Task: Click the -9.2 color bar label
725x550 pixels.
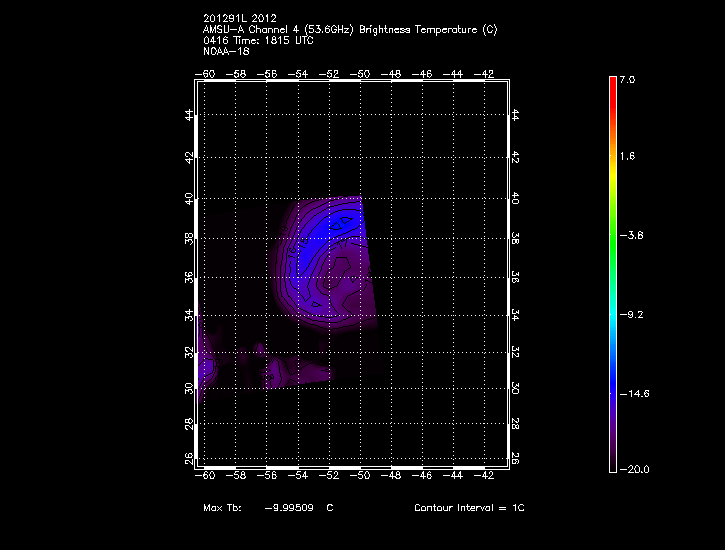Action: tap(633, 314)
